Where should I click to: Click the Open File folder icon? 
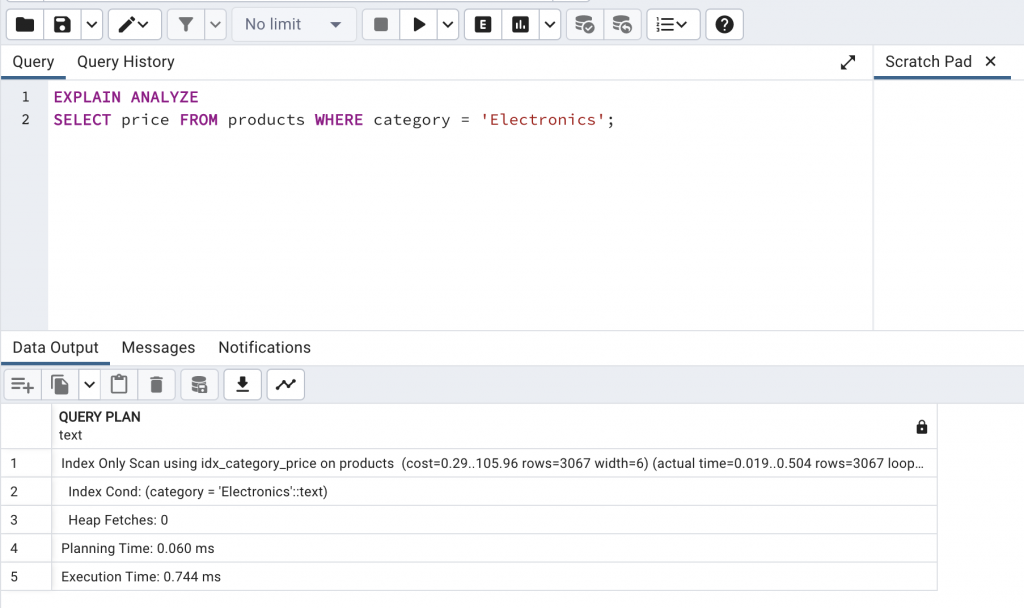pos(24,24)
